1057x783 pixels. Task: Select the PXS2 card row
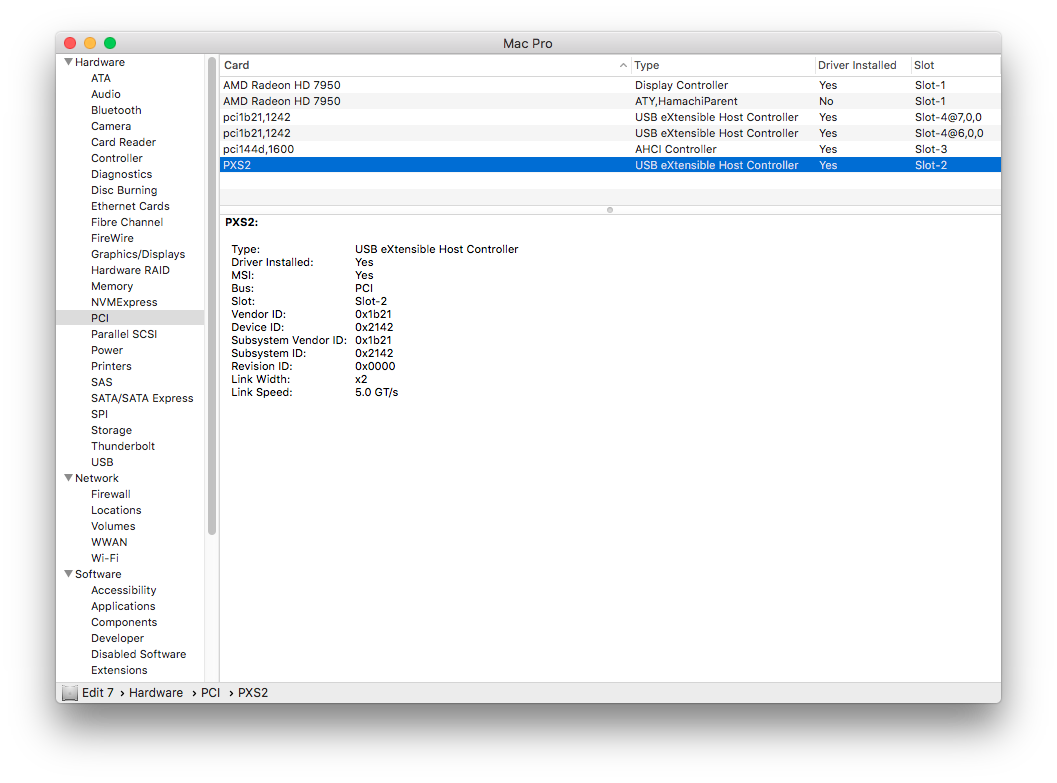(x=610, y=165)
